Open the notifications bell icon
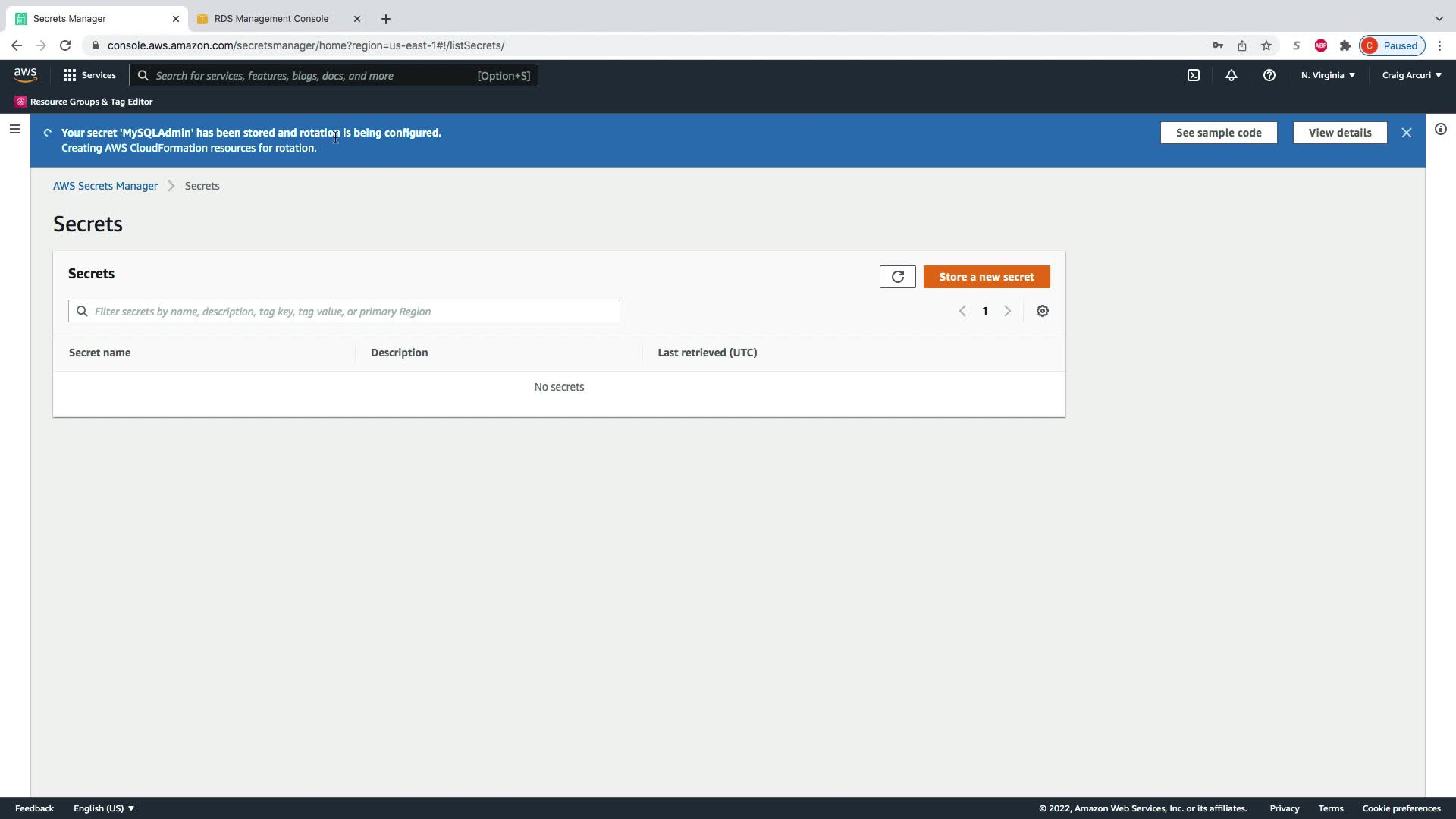Screen dimensions: 1456x819 1231,75
